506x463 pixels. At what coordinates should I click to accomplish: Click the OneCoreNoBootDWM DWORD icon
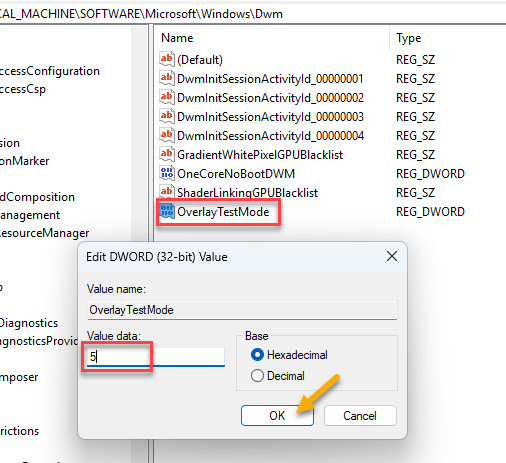tap(167, 173)
